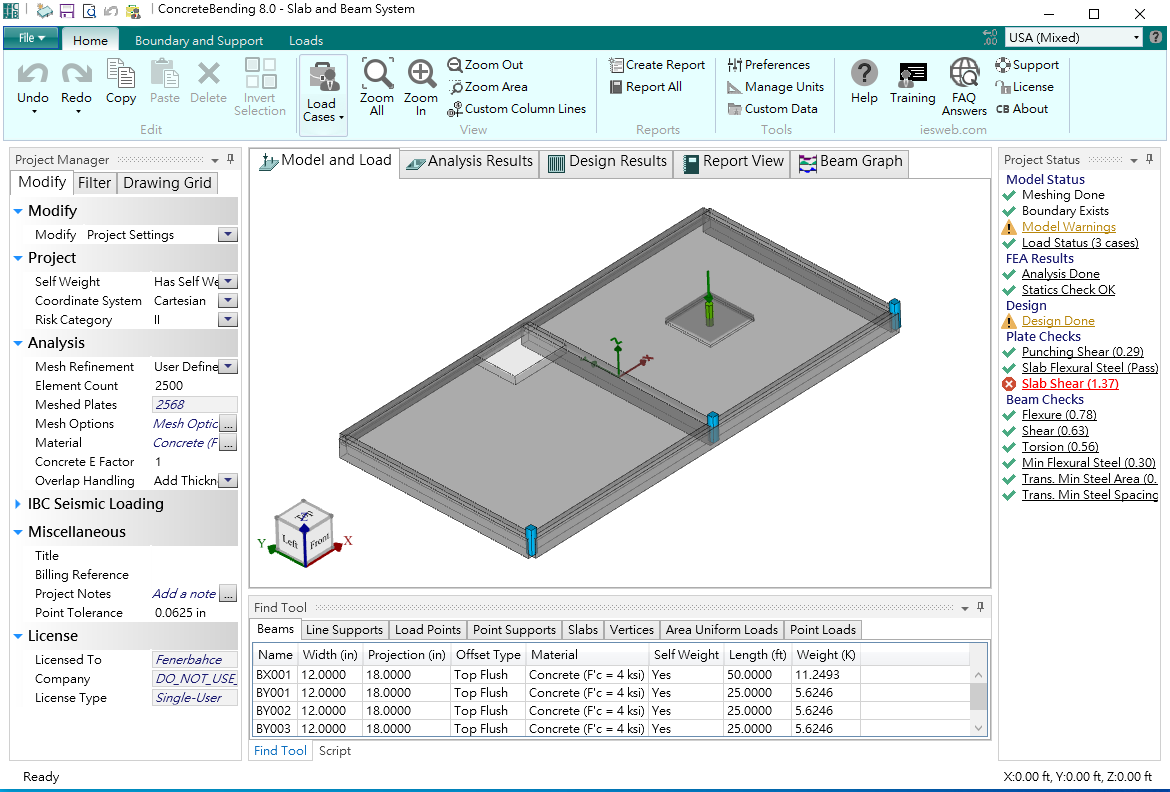The width and height of the screenshot is (1170, 792).
Task: Click the Training icon
Action: (912, 75)
